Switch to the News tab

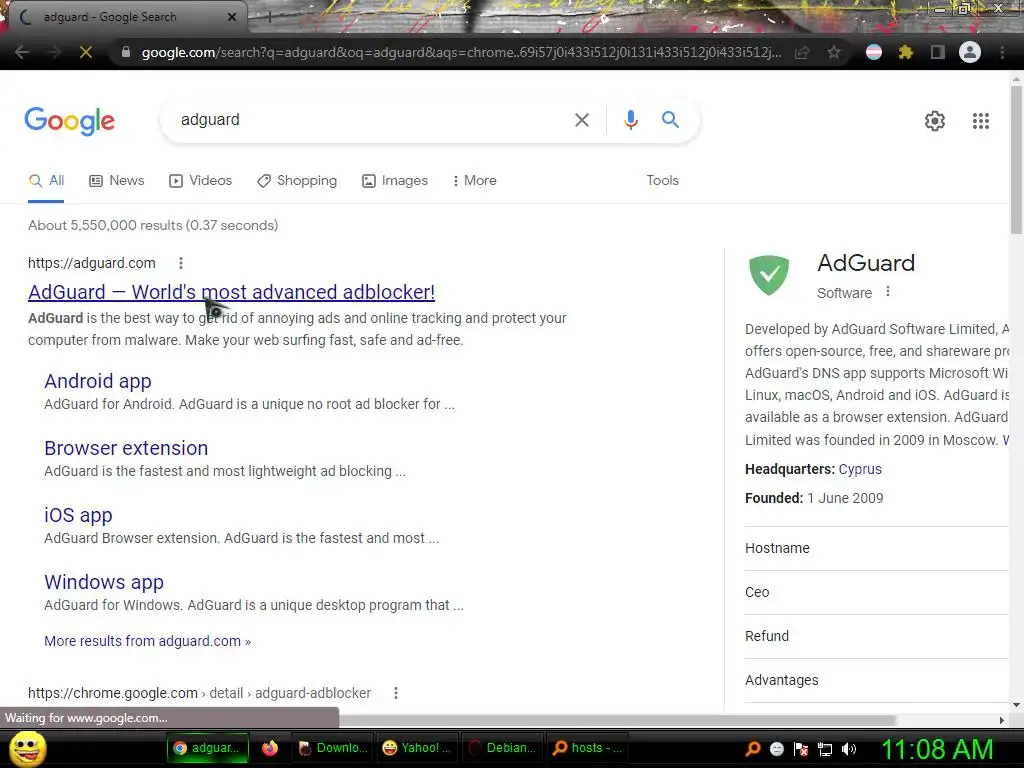coord(117,181)
